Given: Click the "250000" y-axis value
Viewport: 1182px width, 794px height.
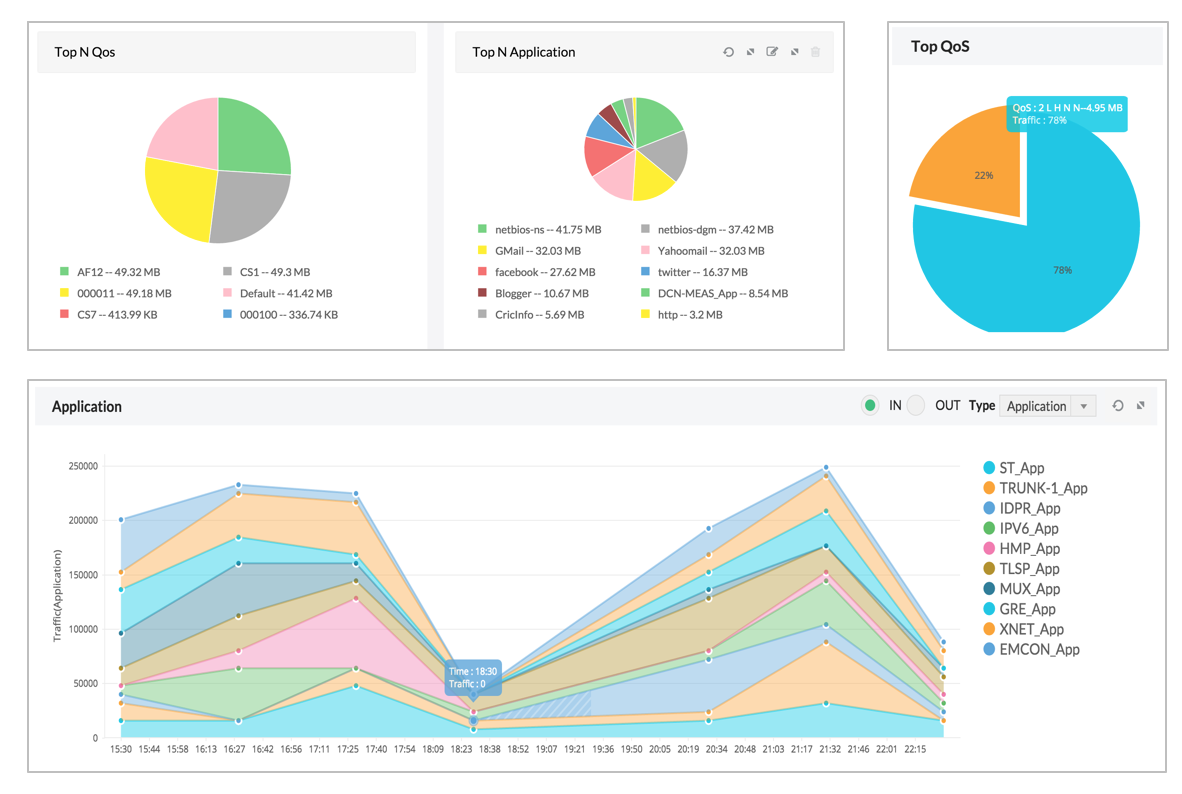Looking at the screenshot, I should pos(83,466).
